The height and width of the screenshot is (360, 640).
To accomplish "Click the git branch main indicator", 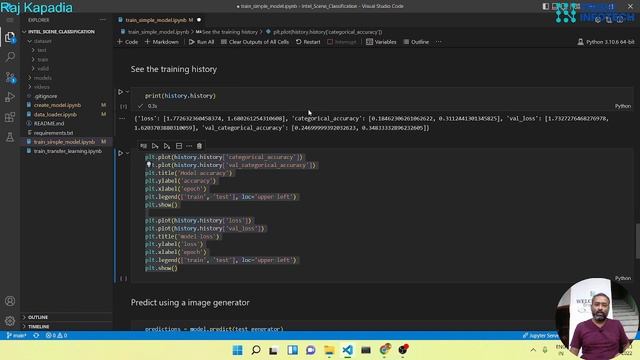I will (17, 336).
